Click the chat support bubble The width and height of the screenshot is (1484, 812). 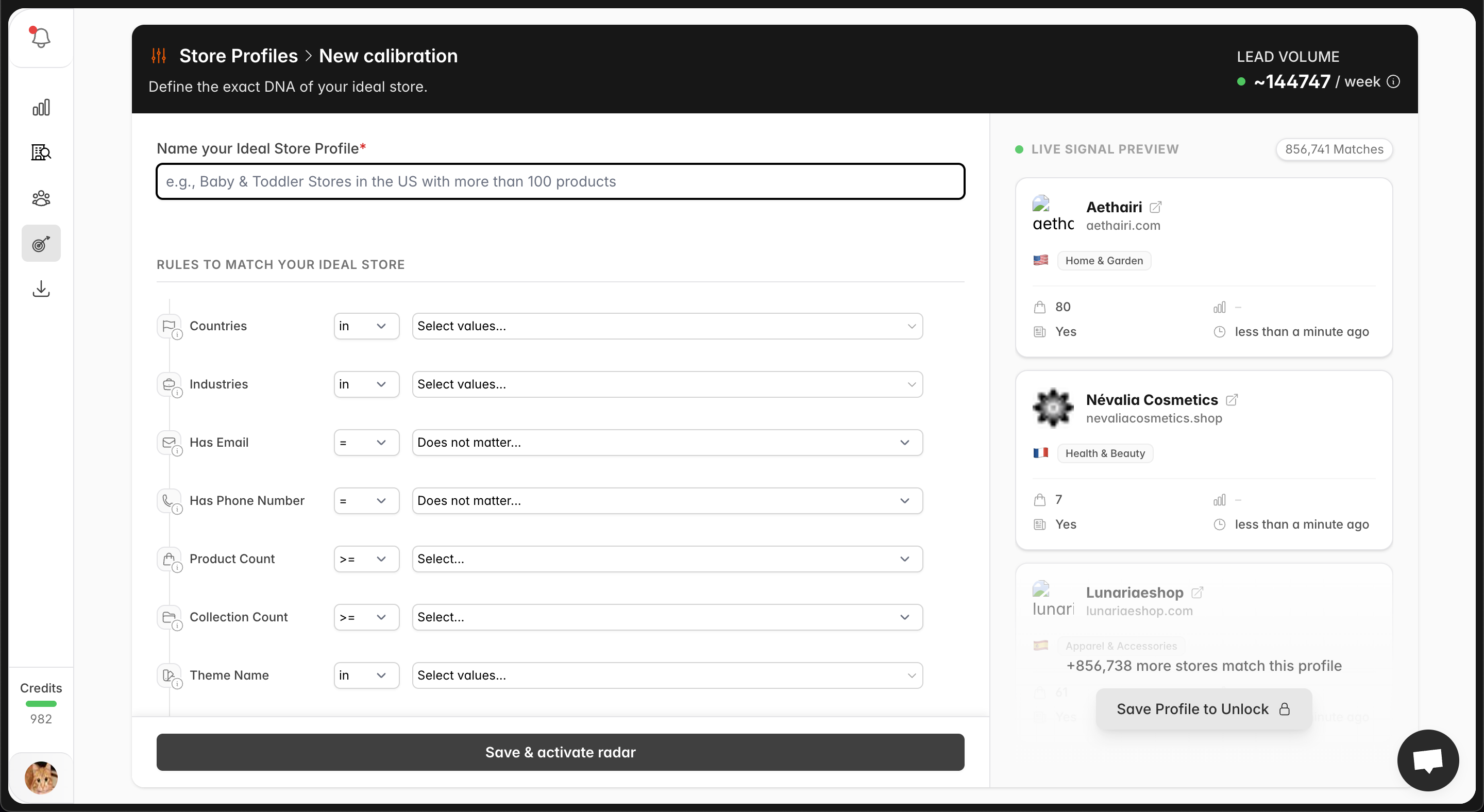click(x=1427, y=760)
